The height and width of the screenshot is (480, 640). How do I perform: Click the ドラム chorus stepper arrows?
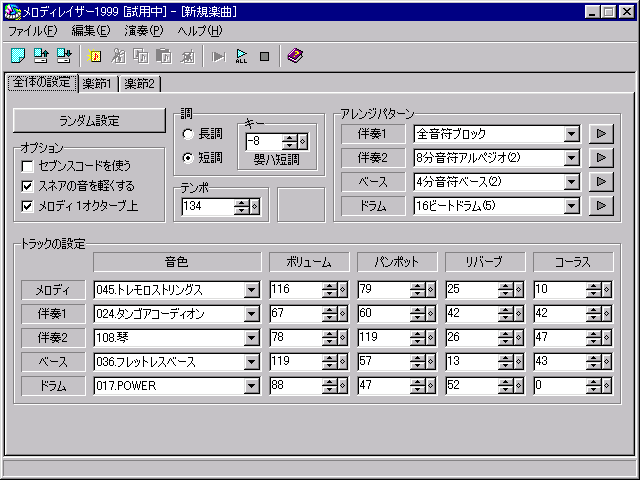point(593,386)
